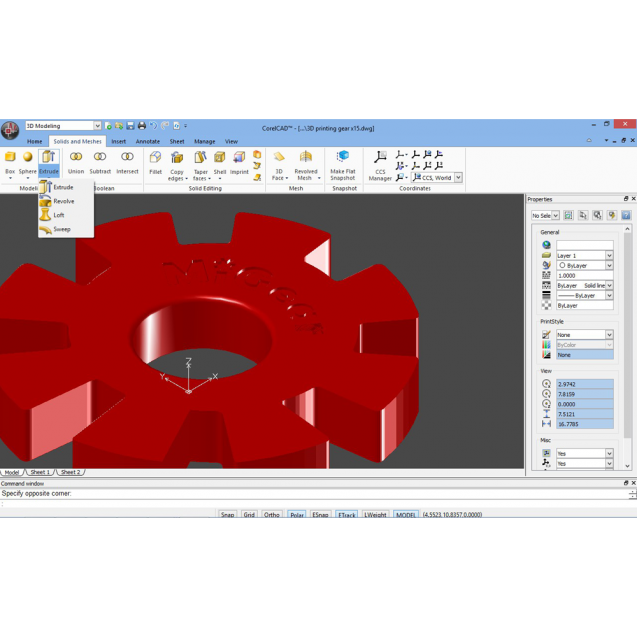Click the Redo arrow icon

[x=165, y=126]
